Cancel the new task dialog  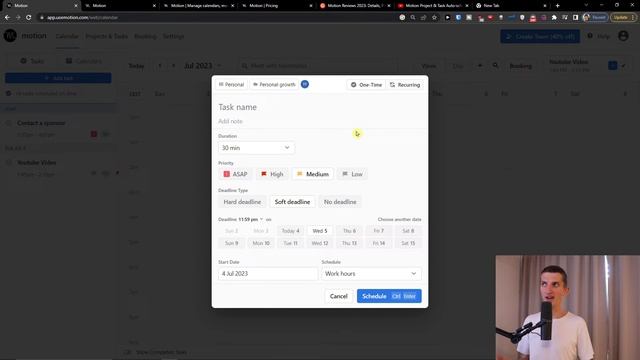click(x=338, y=296)
